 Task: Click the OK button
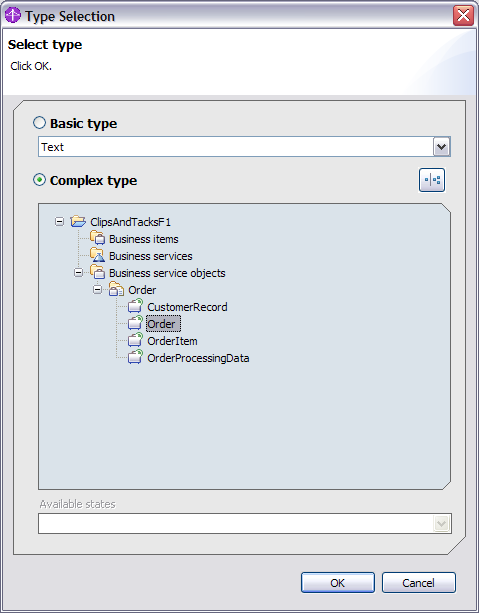click(x=338, y=583)
